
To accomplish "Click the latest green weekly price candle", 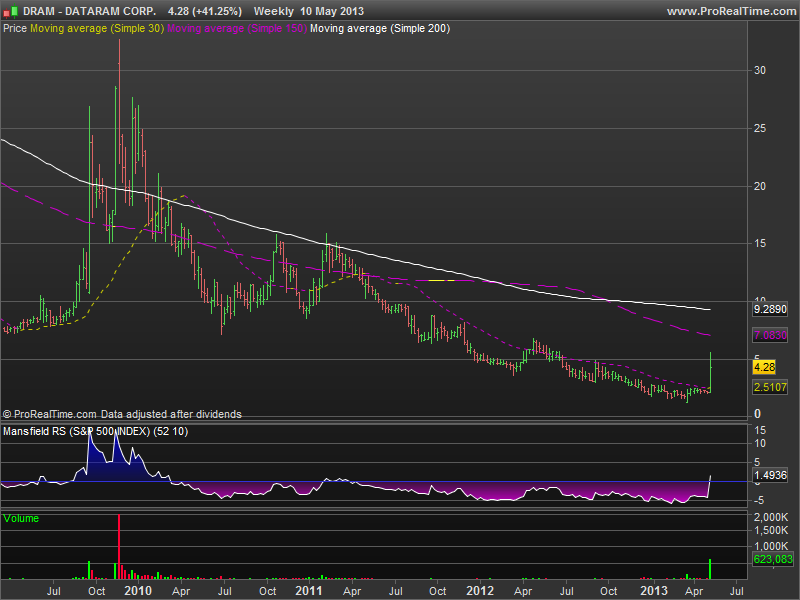I will 710,372.
